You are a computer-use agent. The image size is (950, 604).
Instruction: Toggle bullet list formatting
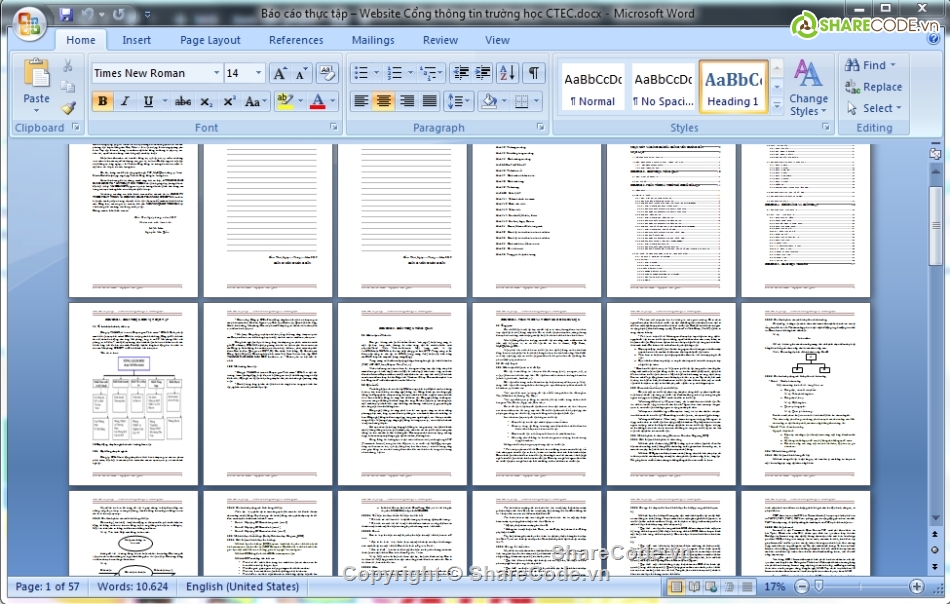click(361, 73)
